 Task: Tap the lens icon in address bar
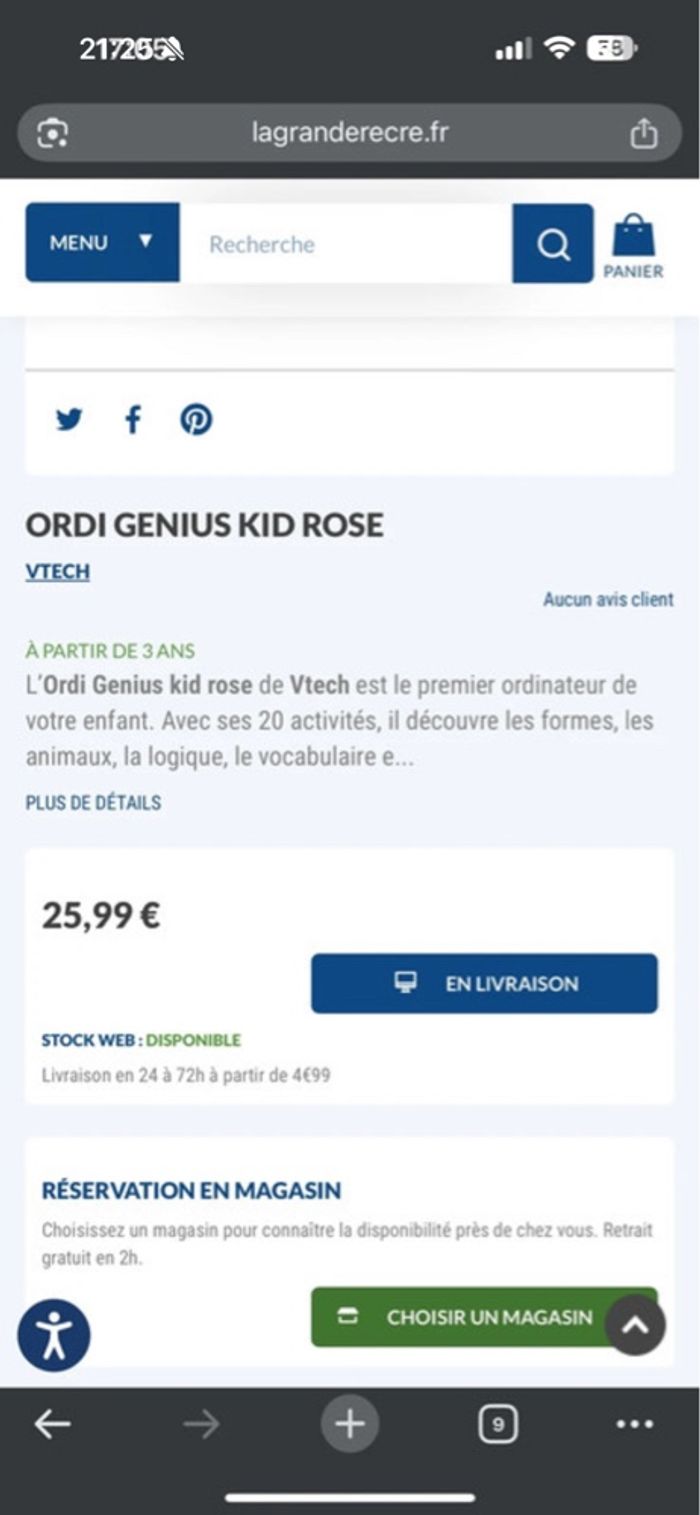(x=52, y=133)
